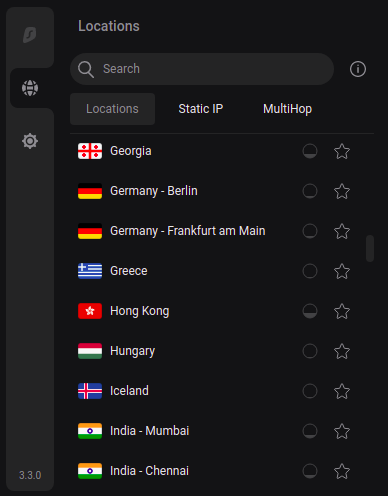The image size is (388, 496).
Task: Click the Surfshark logo in the sidebar
Action: tap(30, 35)
